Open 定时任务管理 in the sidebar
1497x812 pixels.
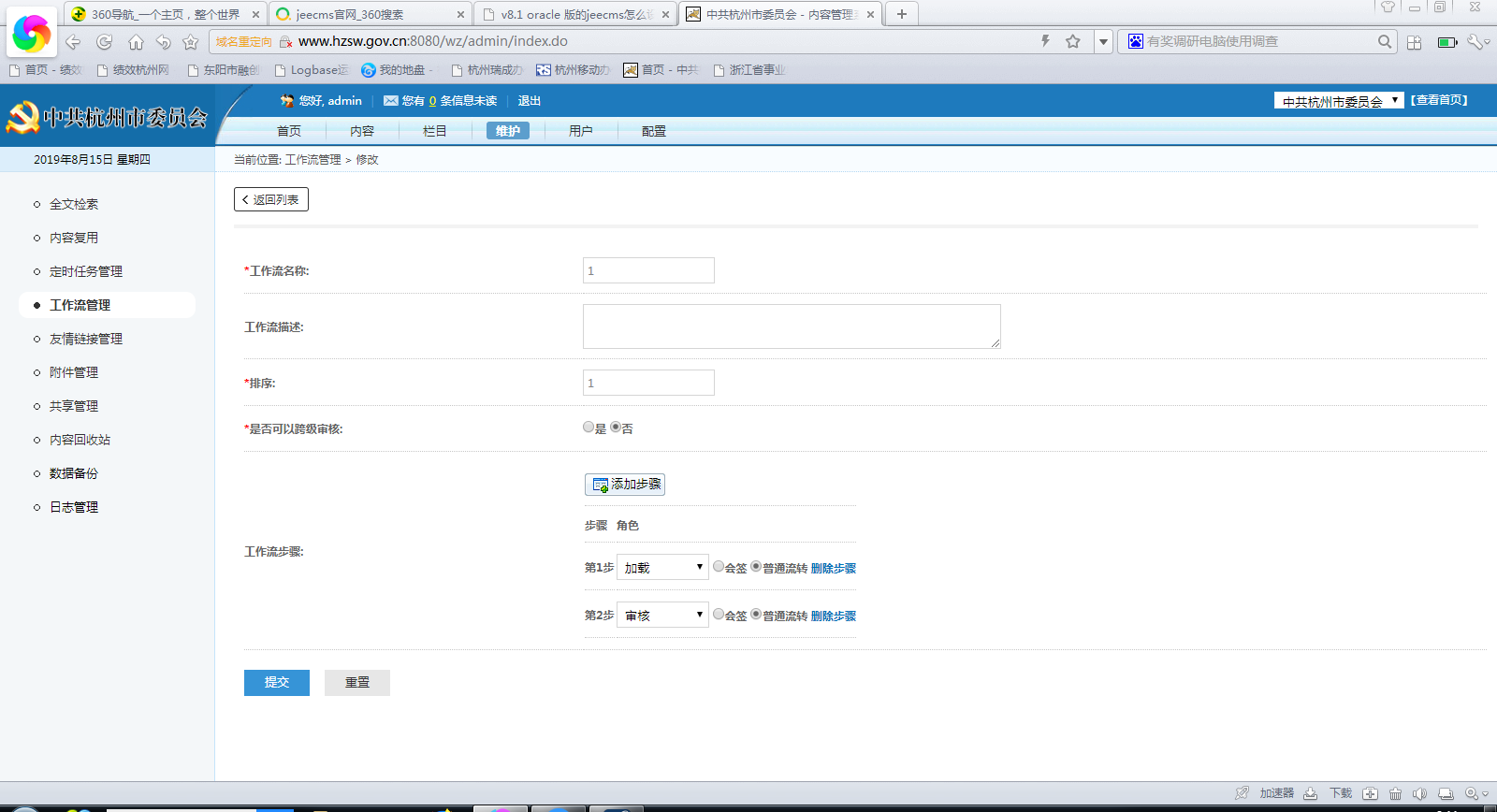click(86, 271)
